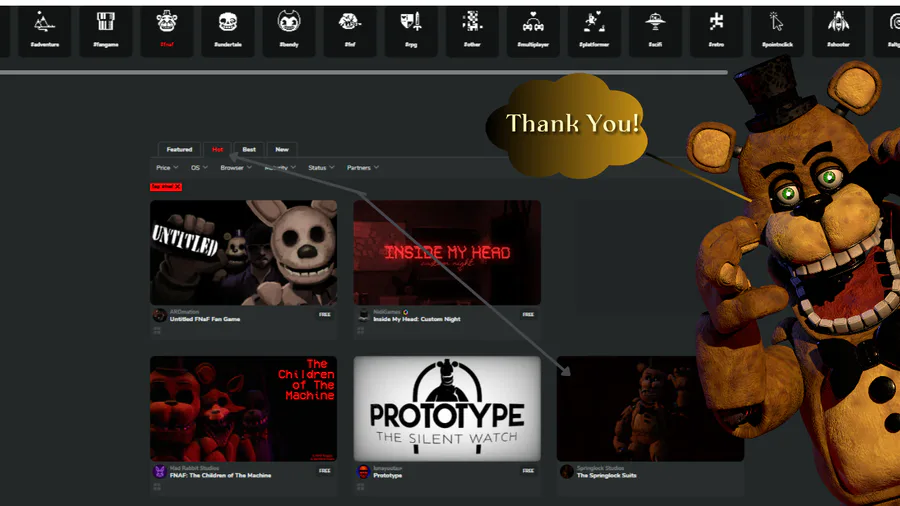Expand the OS filter dropdown
Image resolution: width=900 pixels, height=506 pixels.
199,168
